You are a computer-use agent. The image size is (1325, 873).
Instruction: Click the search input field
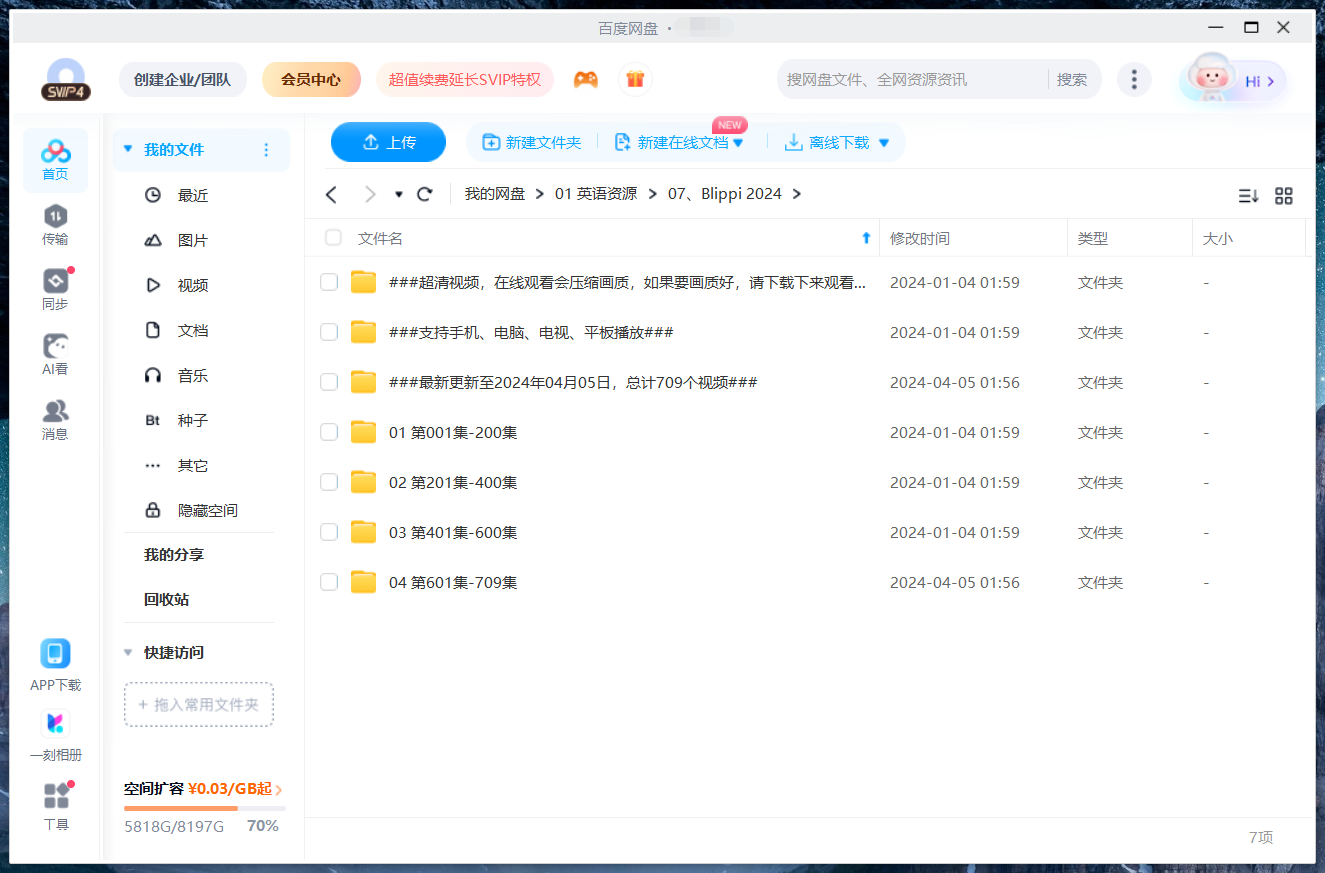912,80
